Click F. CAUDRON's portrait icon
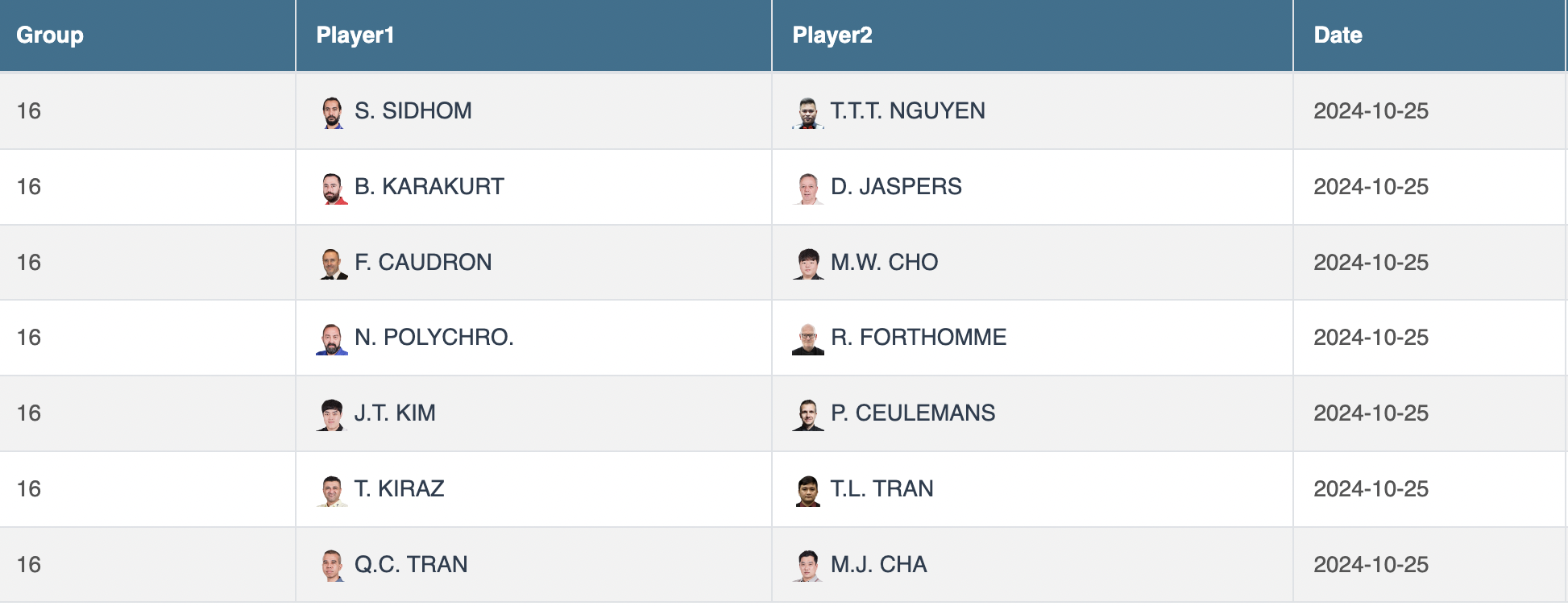1568x606 pixels. pyautogui.click(x=332, y=264)
